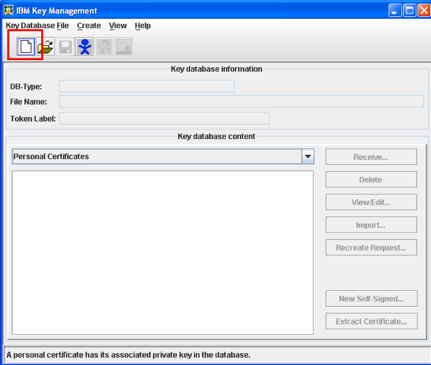Click the Recreate Request... button

pyautogui.click(x=371, y=248)
